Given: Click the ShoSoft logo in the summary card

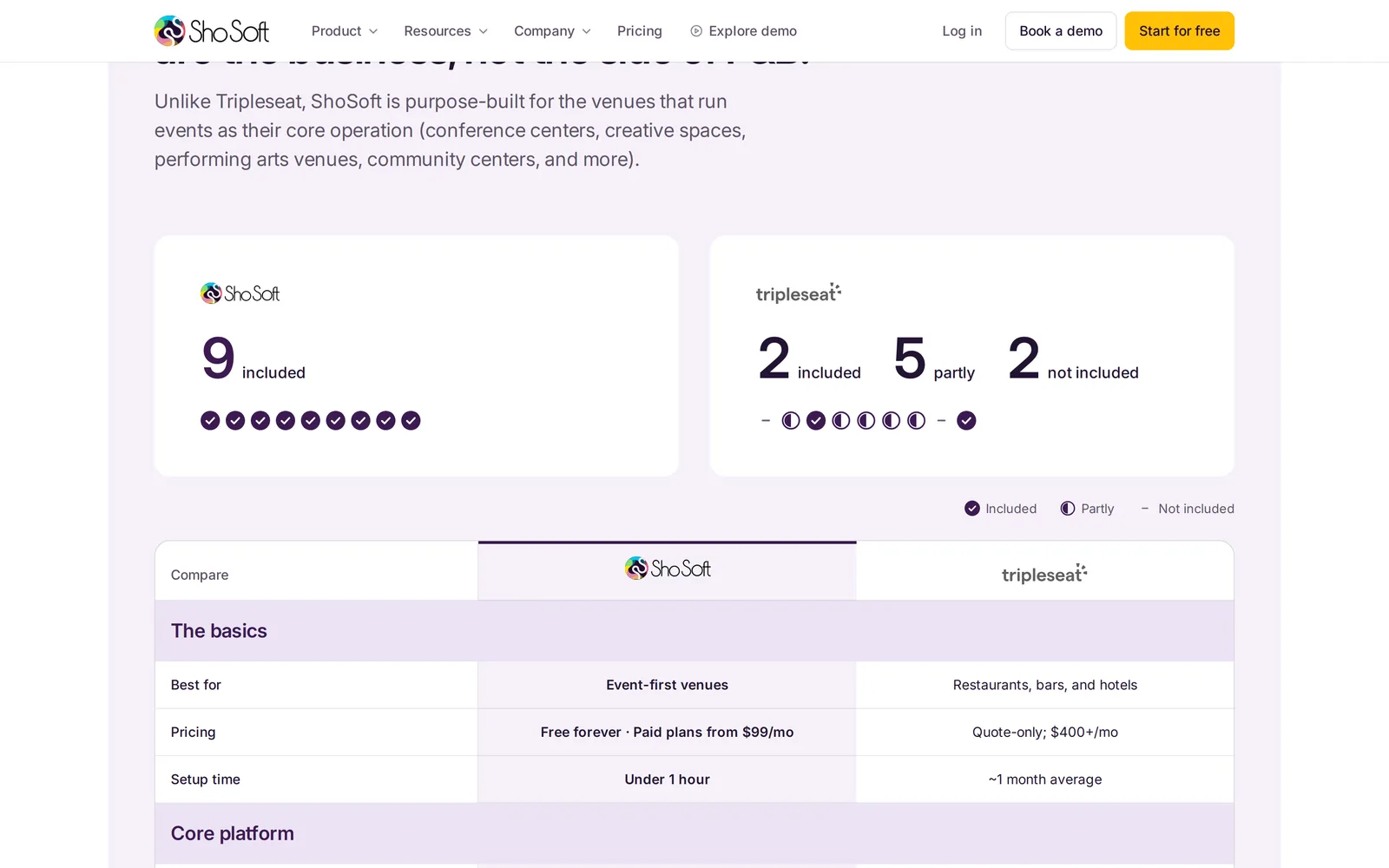Looking at the screenshot, I should click(240, 293).
